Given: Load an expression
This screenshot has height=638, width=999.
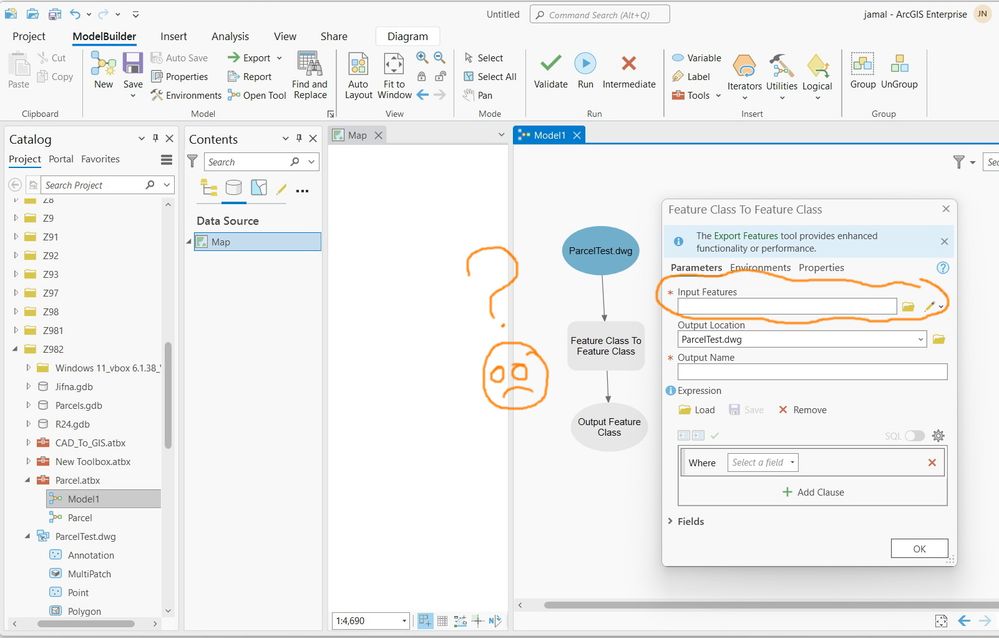Looking at the screenshot, I should pyautogui.click(x=696, y=410).
